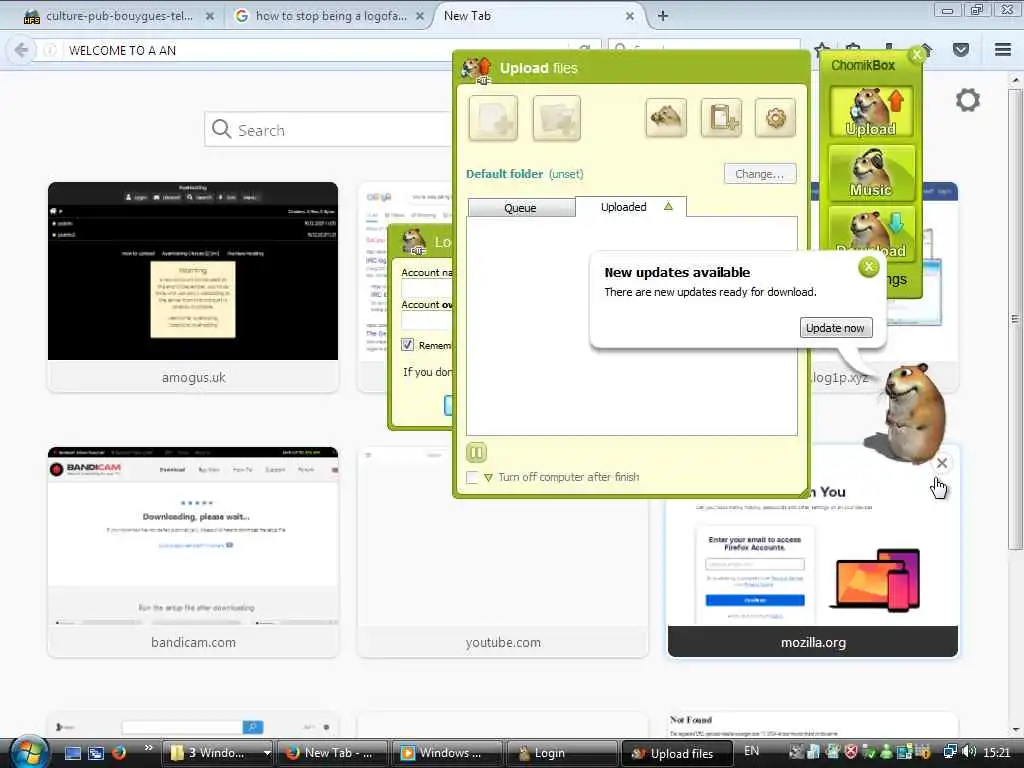Click the 15:21 clock in the tray
Viewport: 1024px width, 768px height.
997,753
